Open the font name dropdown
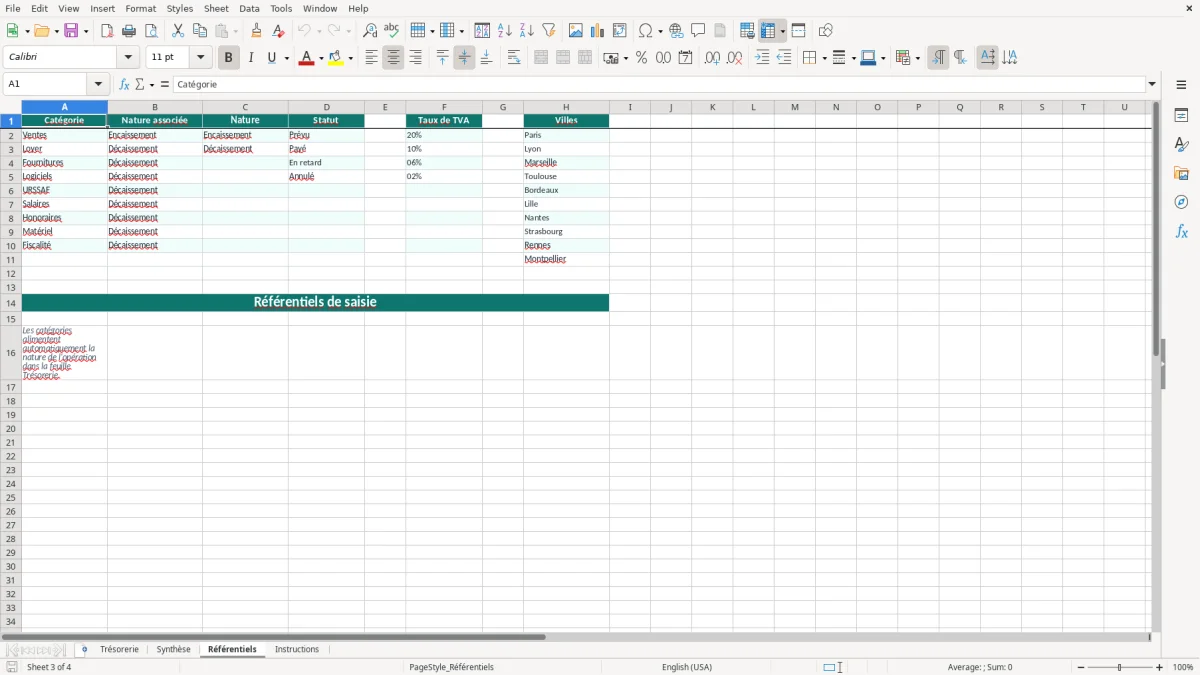 pyautogui.click(x=128, y=58)
